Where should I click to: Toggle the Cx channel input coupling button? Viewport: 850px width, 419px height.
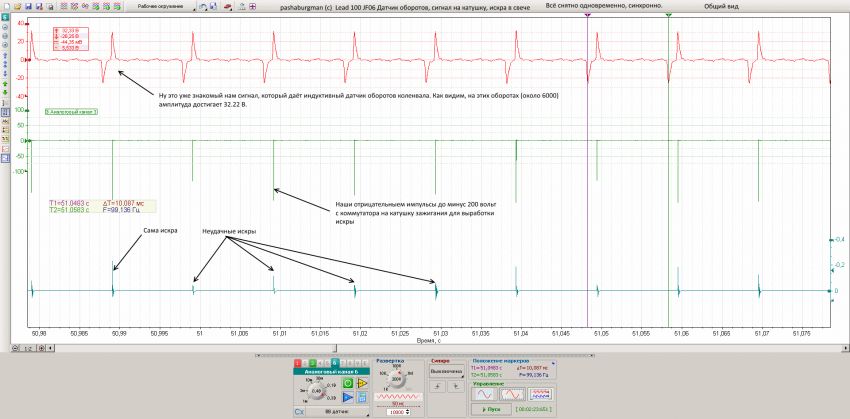click(299, 411)
